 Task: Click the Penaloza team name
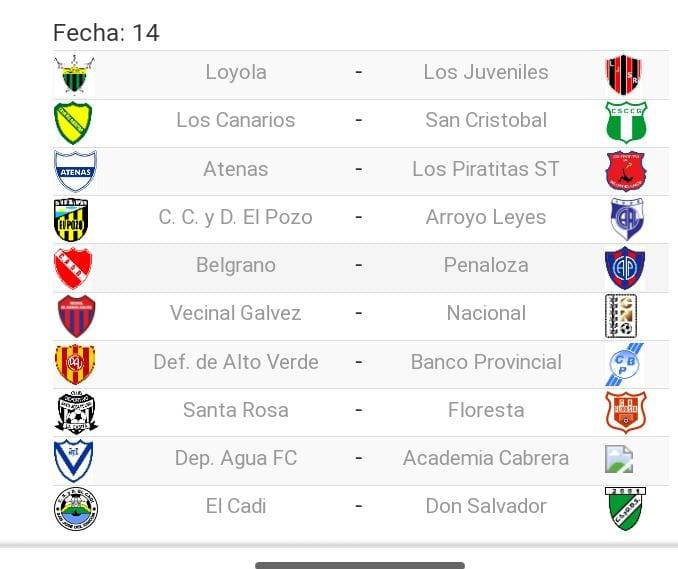pyautogui.click(x=486, y=265)
